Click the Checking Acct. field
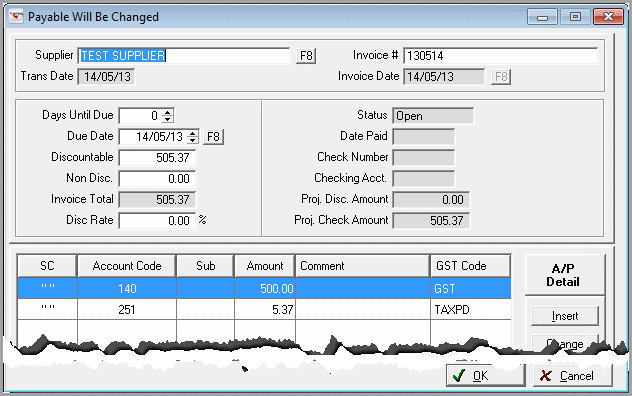Screen dimensions: 632x396 (424, 179)
